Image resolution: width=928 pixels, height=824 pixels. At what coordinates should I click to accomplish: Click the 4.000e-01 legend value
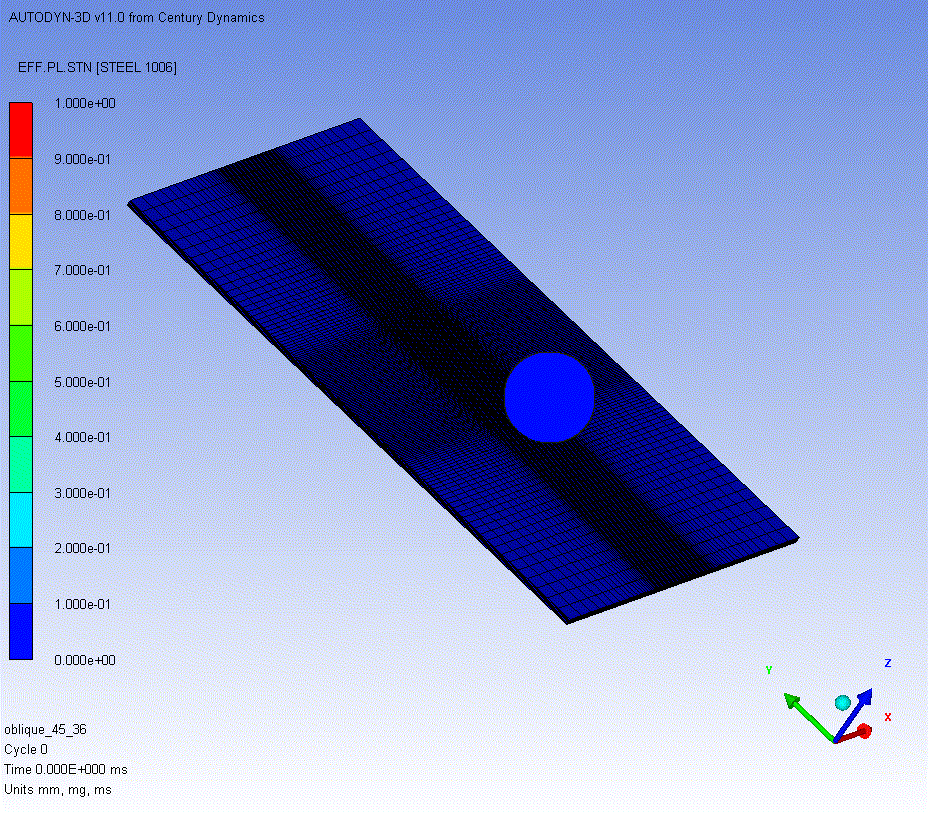click(82, 437)
